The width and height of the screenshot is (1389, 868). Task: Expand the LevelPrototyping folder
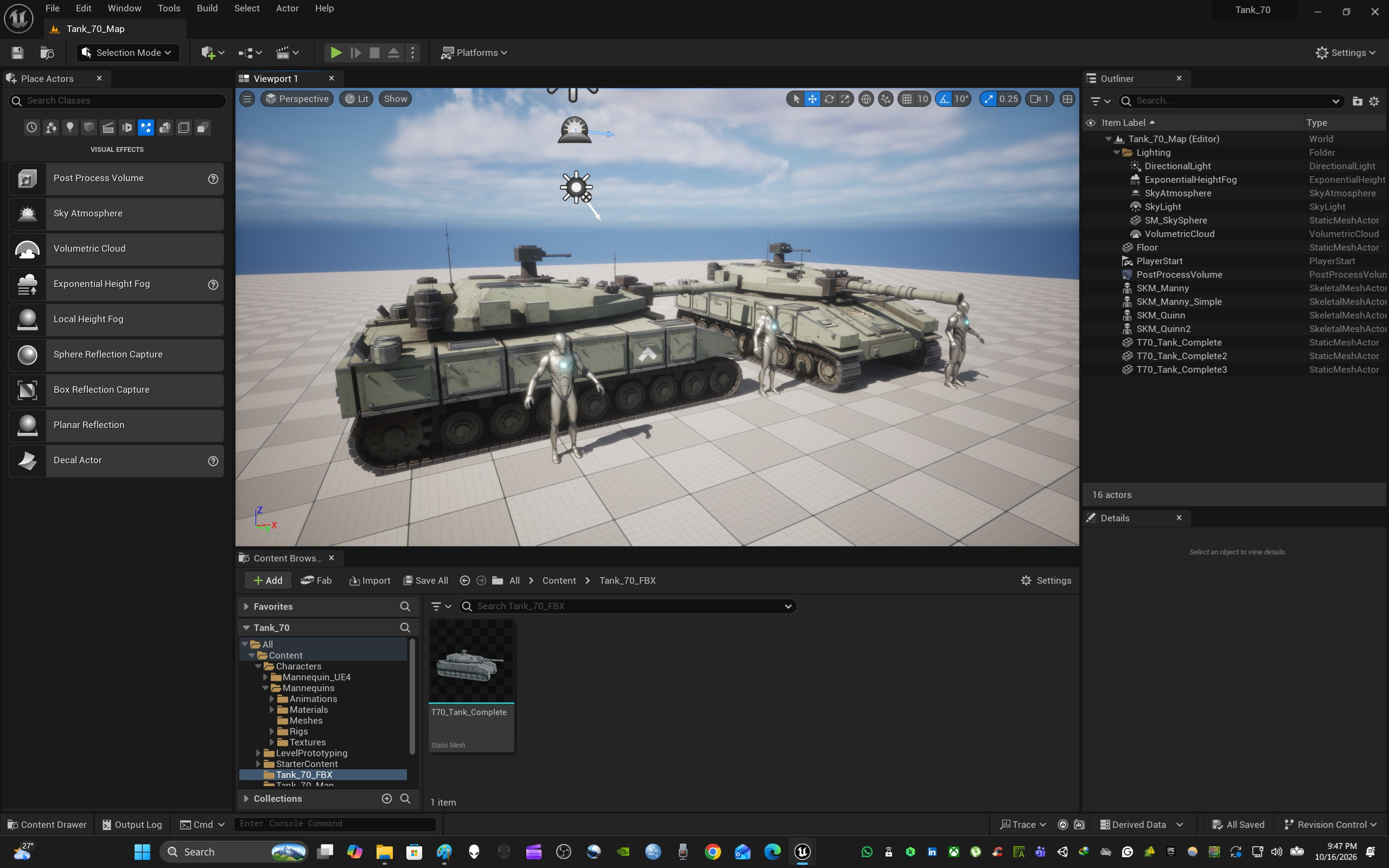[x=258, y=753]
